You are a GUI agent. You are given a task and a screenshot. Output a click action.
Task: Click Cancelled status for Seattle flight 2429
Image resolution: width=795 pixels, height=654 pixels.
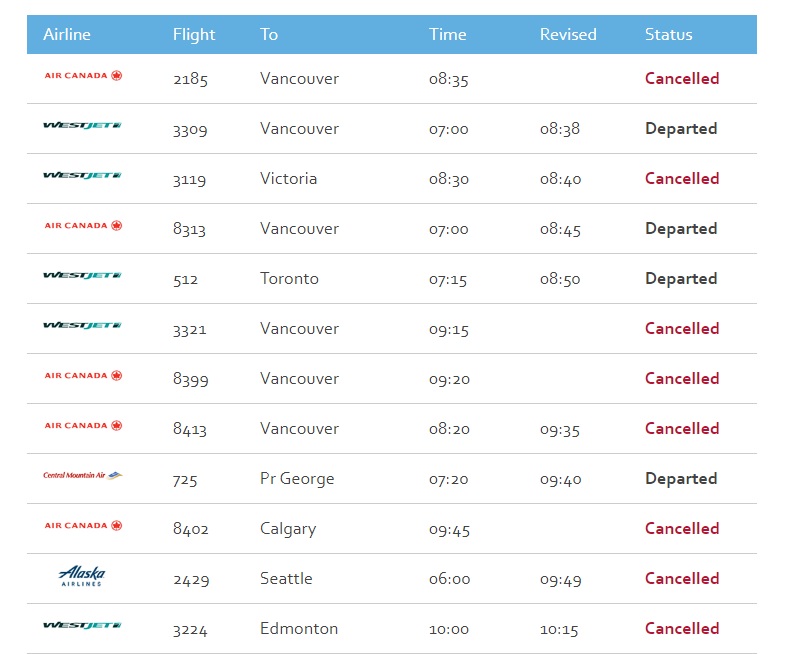682,579
